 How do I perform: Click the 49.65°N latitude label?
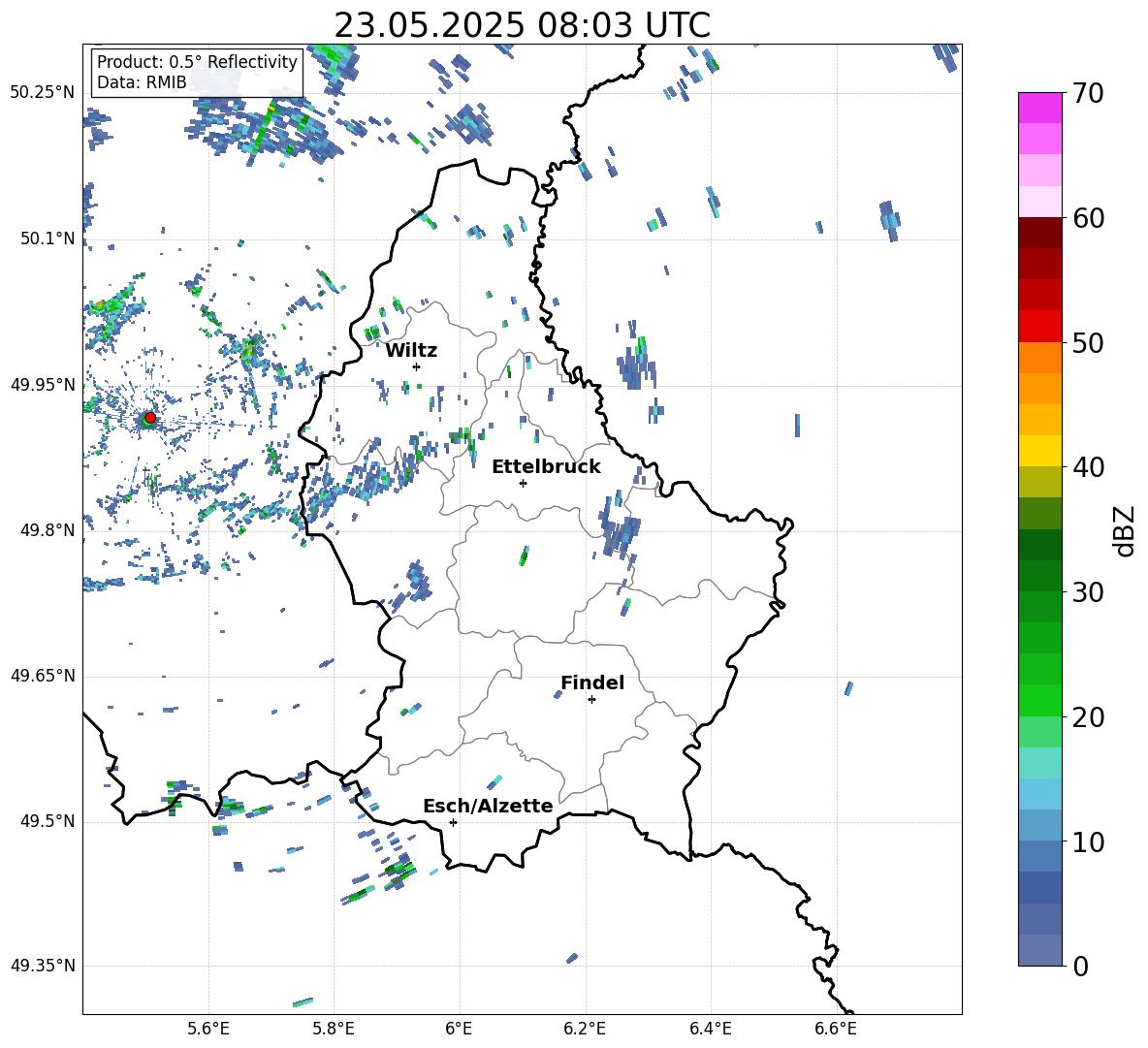[x=43, y=676]
